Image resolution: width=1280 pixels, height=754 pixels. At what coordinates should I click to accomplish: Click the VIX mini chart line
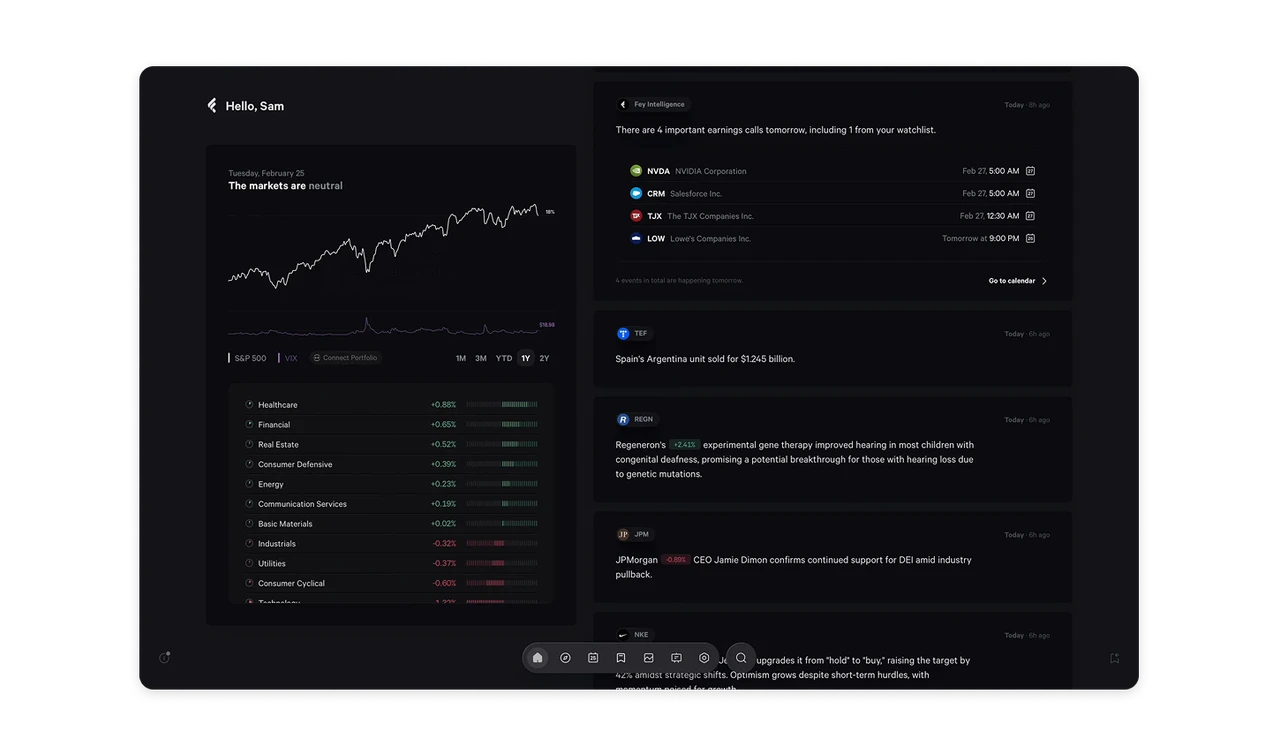384,328
